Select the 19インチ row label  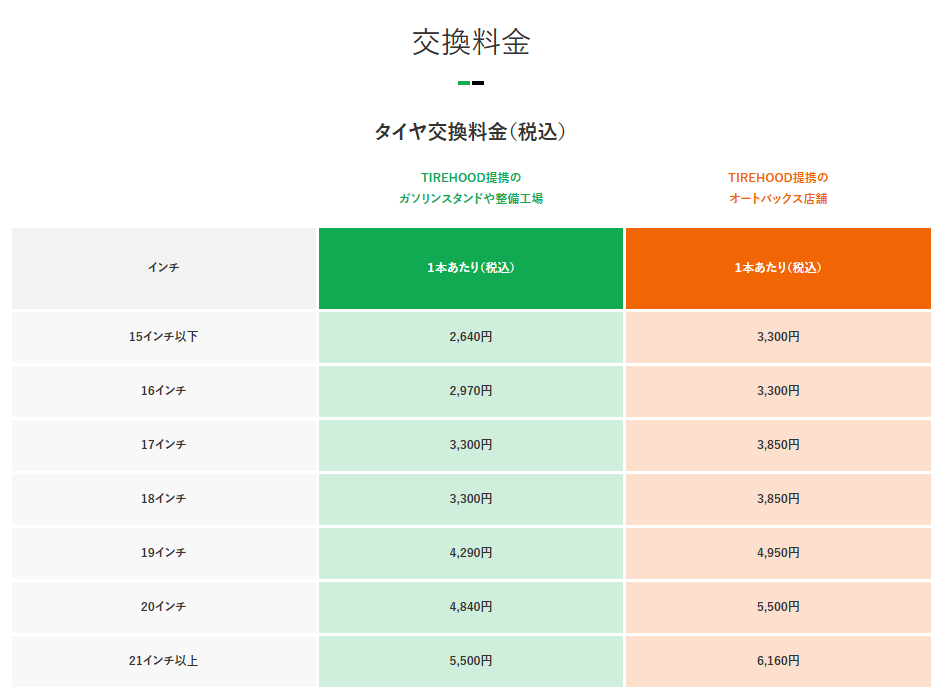click(x=163, y=553)
